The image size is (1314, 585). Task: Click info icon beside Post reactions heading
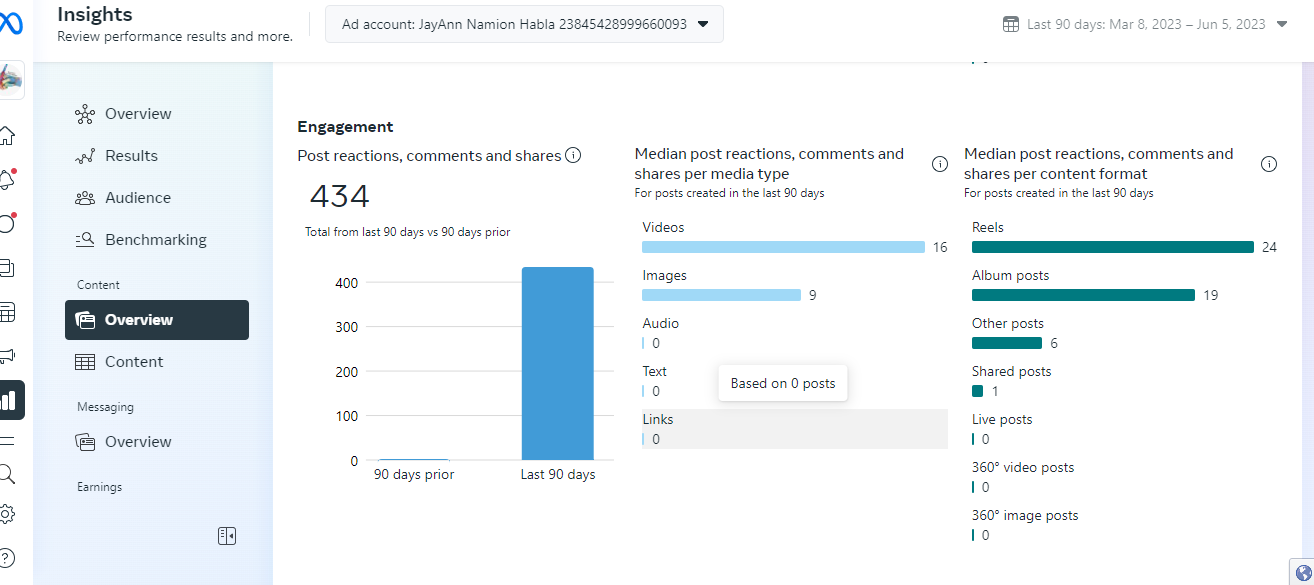(x=573, y=155)
